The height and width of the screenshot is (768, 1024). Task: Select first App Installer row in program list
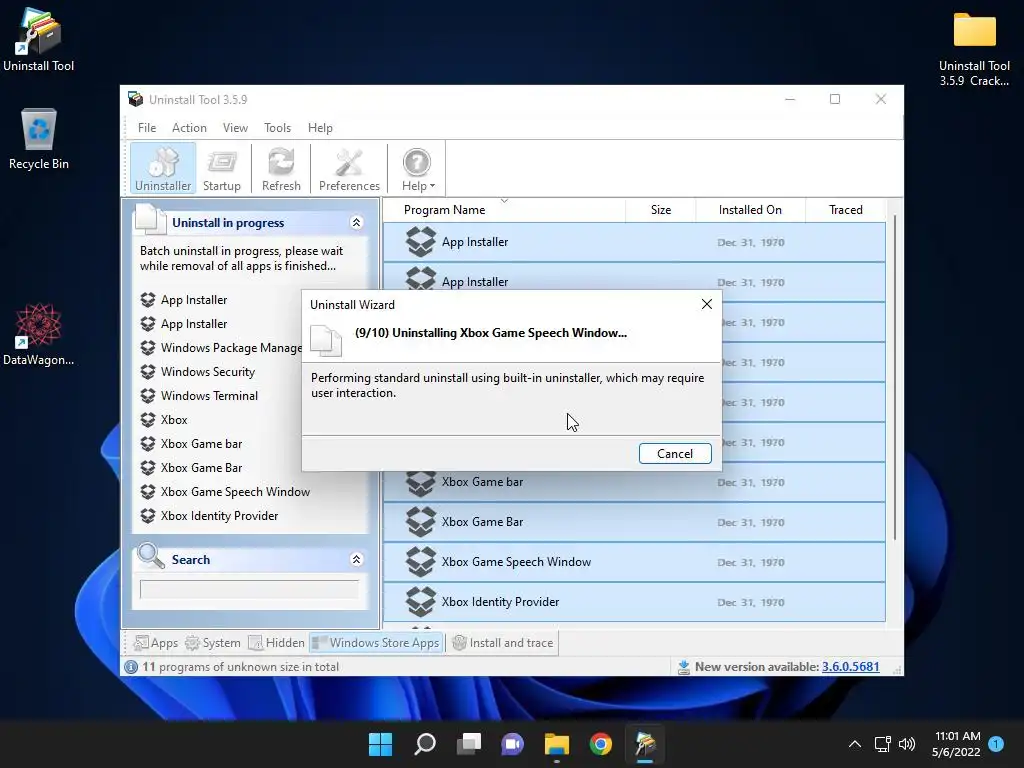coord(634,242)
